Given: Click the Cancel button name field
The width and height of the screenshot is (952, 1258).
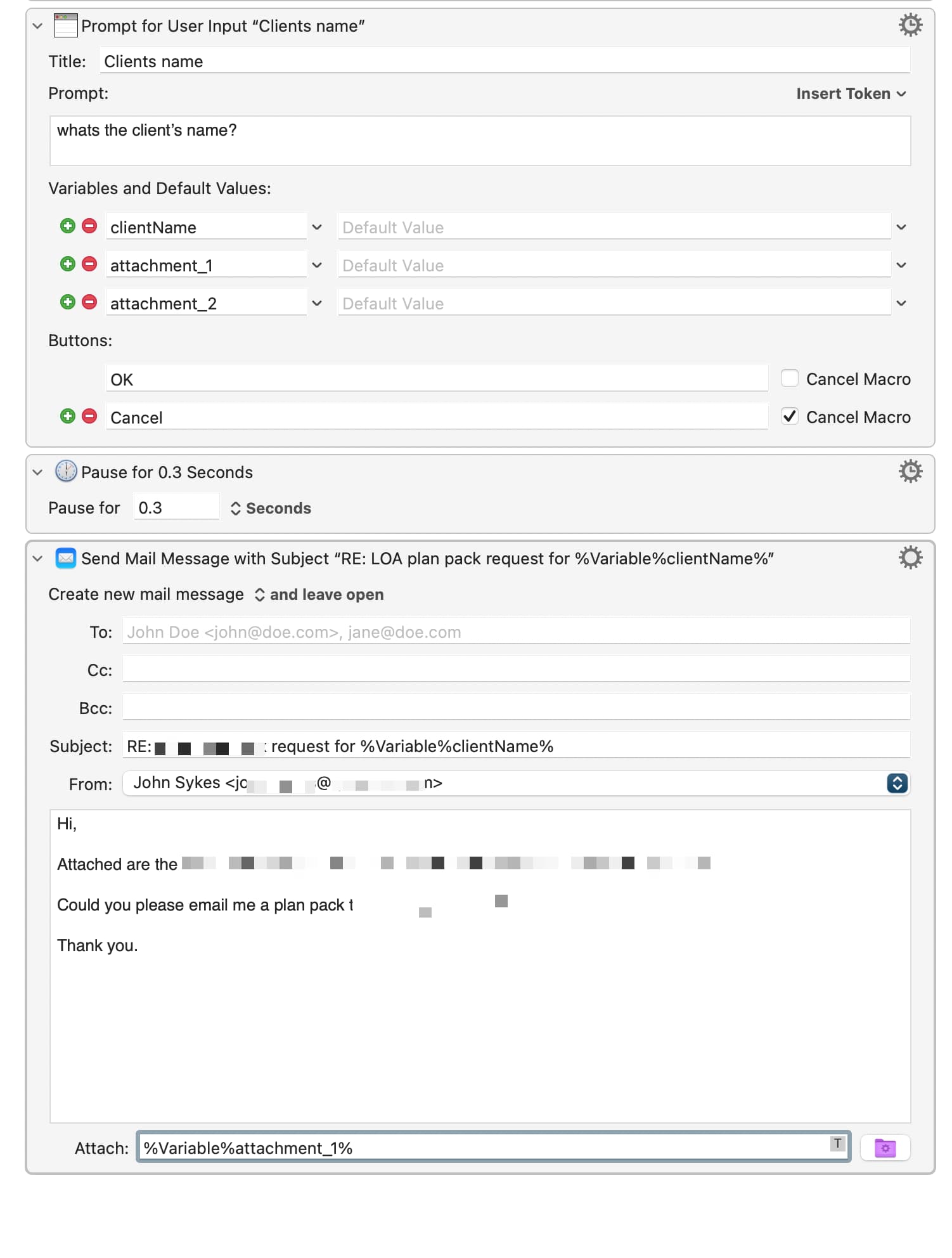Looking at the screenshot, I should [x=437, y=417].
